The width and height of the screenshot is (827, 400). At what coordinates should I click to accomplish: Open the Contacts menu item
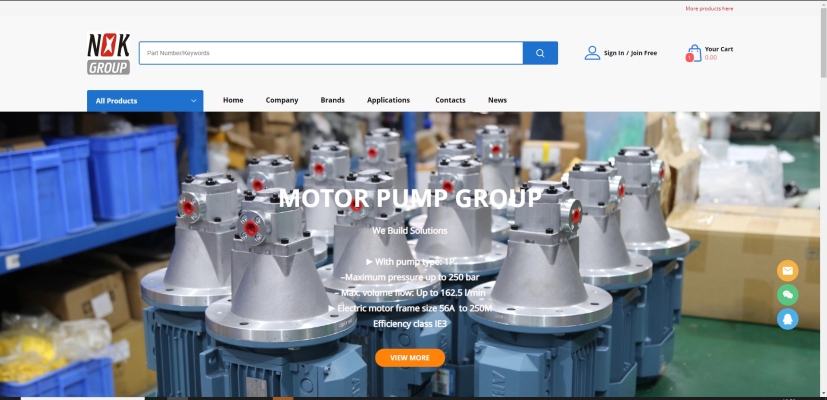click(x=450, y=100)
